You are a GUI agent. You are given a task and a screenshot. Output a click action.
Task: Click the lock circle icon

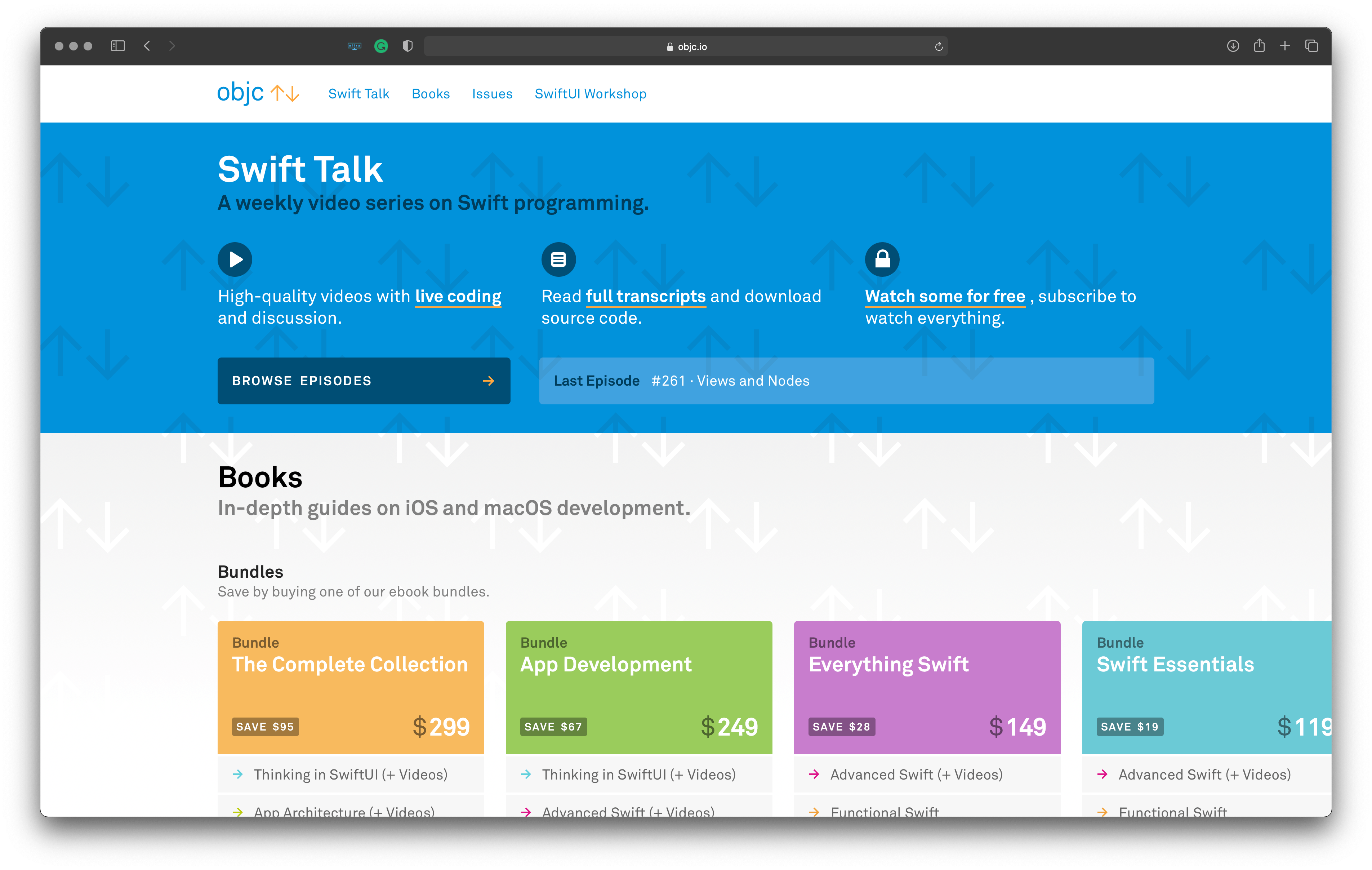tap(882, 259)
